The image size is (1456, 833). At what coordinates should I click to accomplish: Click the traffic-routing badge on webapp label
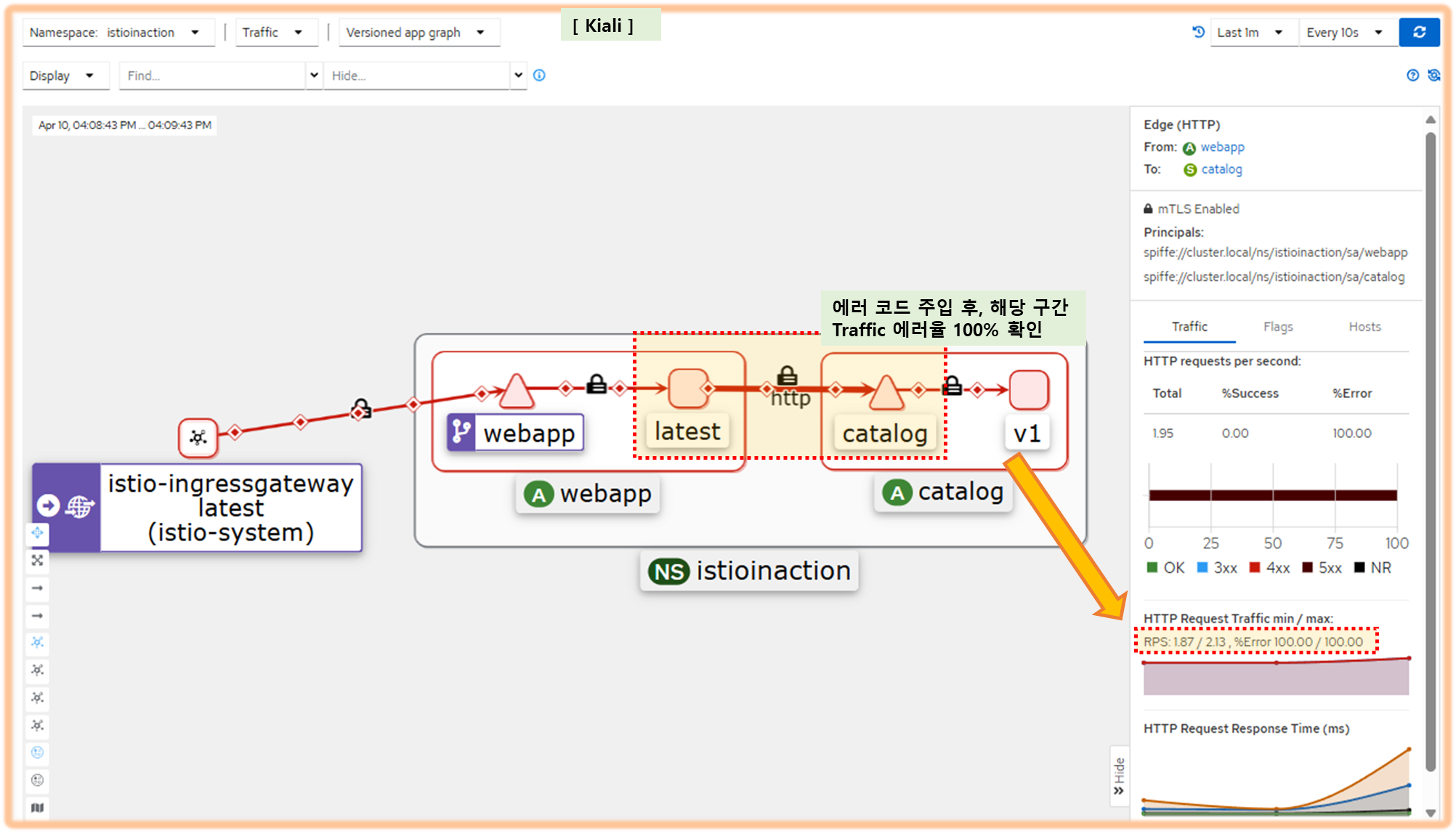click(461, 432)
